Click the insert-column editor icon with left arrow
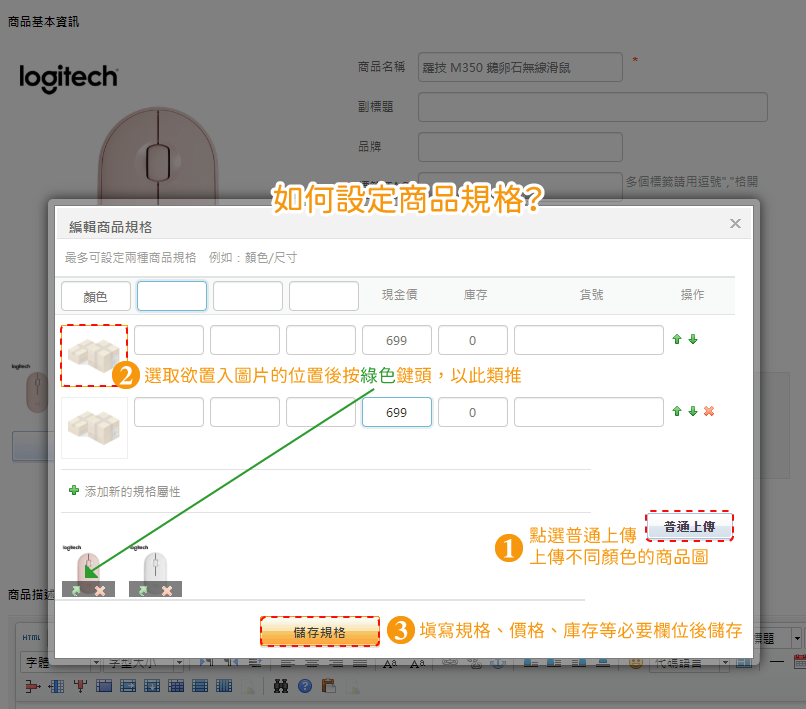 (x=57, y=686)
